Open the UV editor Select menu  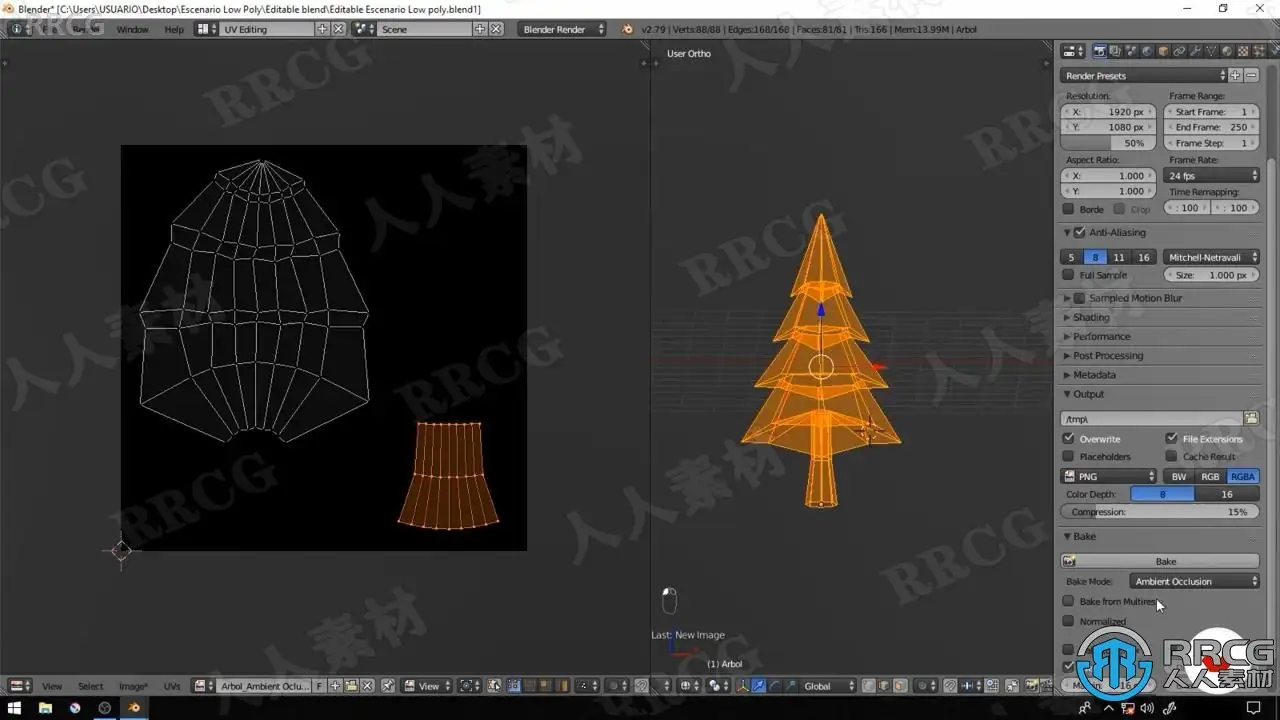tap(90, 686)
